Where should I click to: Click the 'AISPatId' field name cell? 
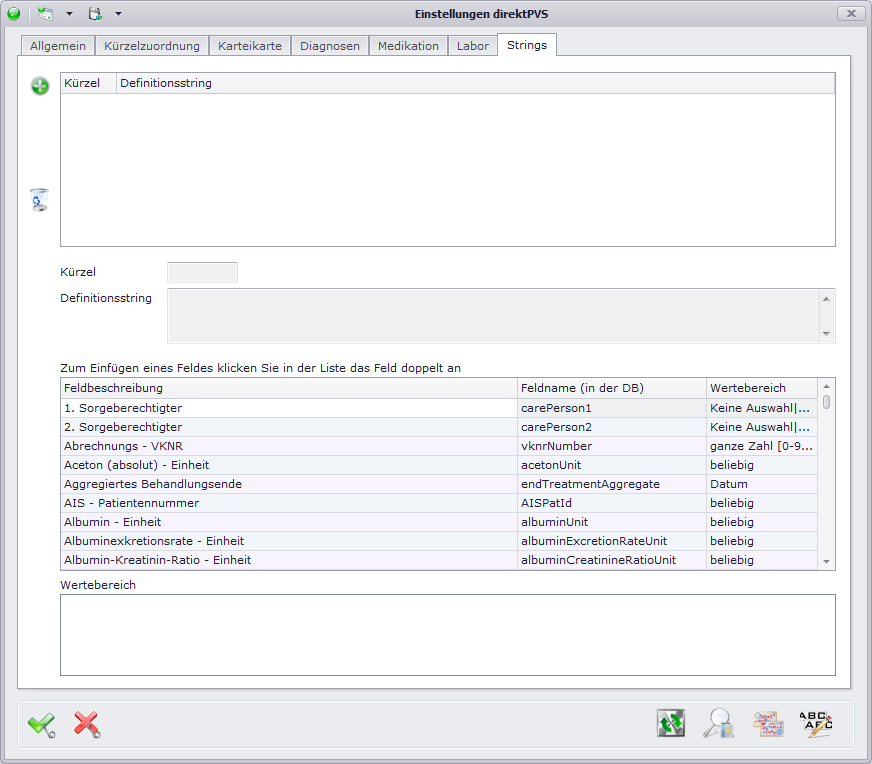pyautogui.click(x=612, y=503)
